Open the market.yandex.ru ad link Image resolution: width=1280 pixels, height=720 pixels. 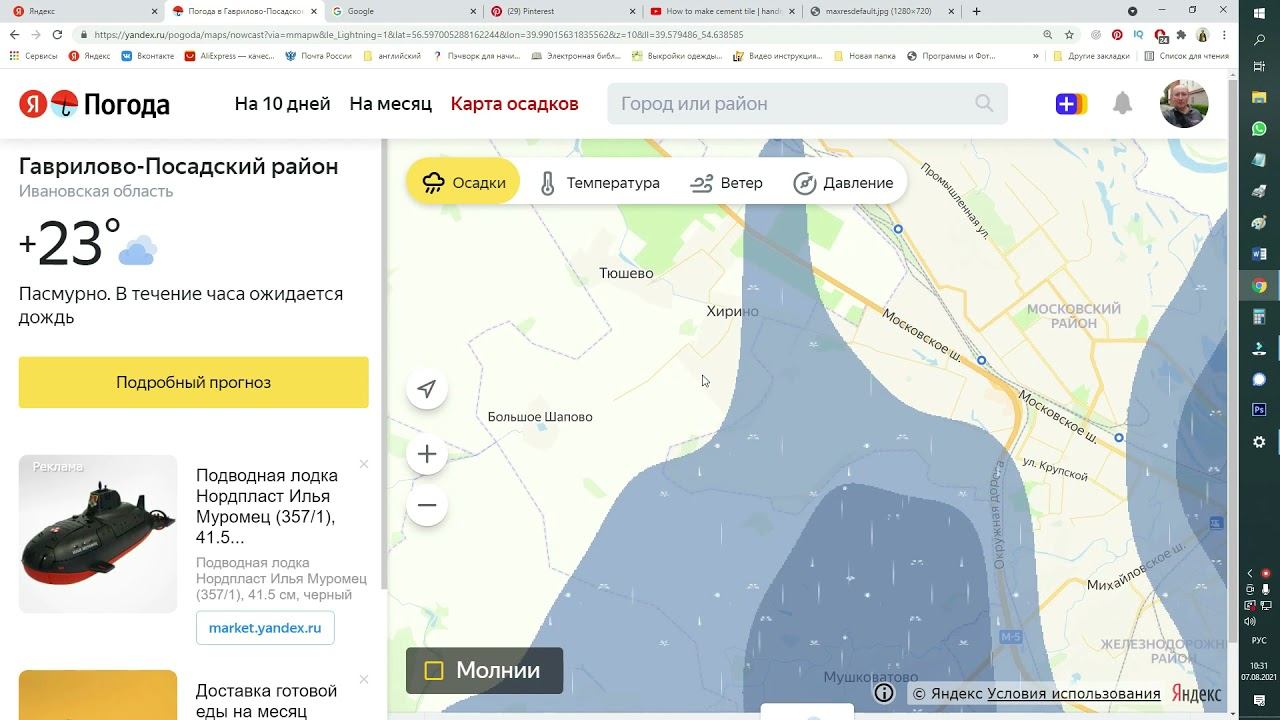[x=265, y=628]
